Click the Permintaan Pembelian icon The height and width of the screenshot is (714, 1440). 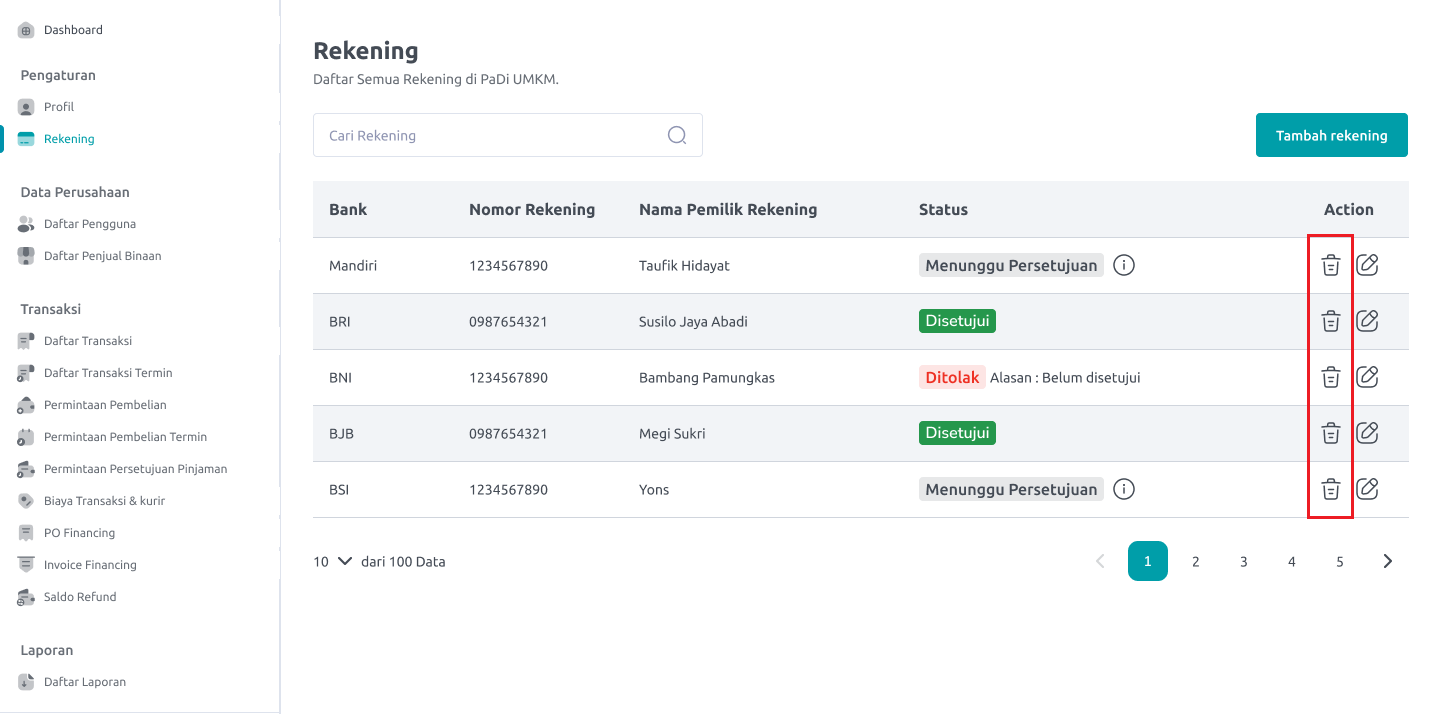[26, 405]
